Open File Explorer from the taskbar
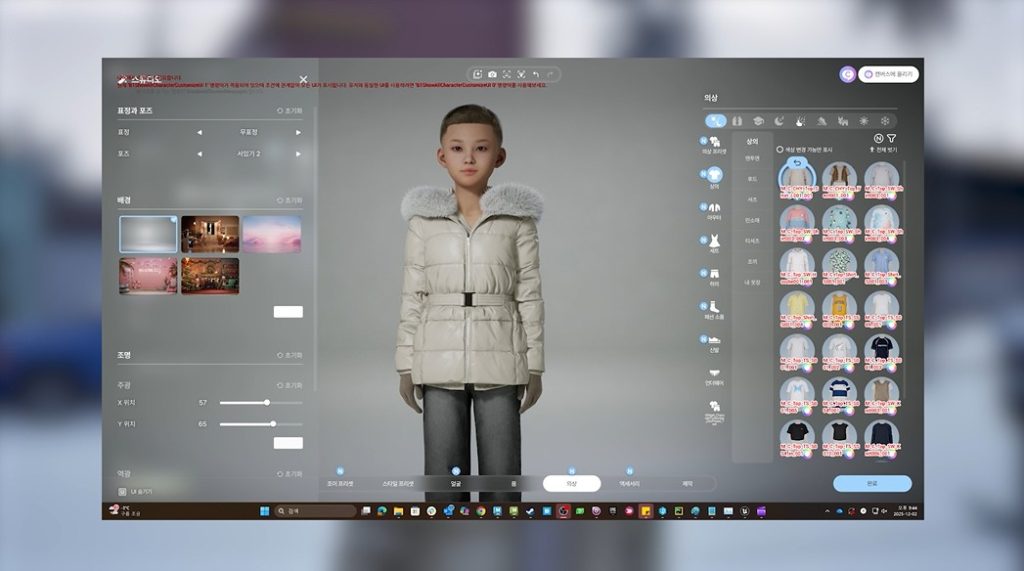Screen dimensions: 1024x571 point(398,511)
